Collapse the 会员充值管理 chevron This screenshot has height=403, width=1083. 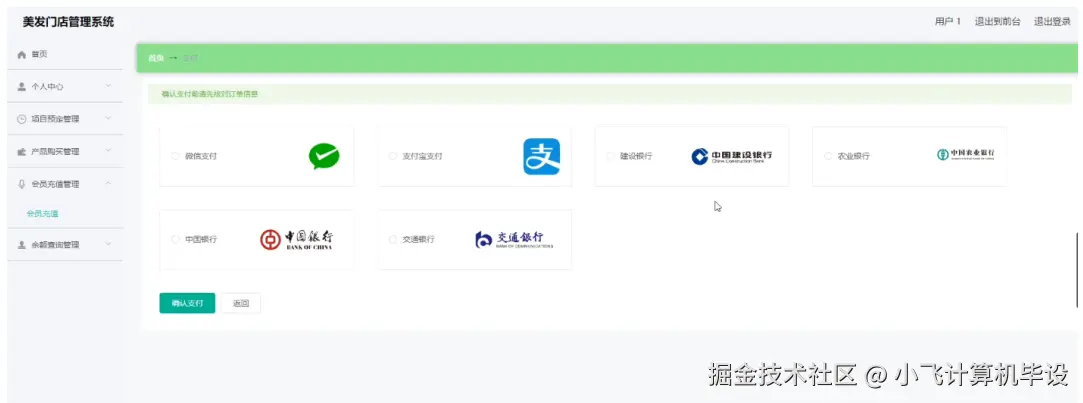(108, 184)
